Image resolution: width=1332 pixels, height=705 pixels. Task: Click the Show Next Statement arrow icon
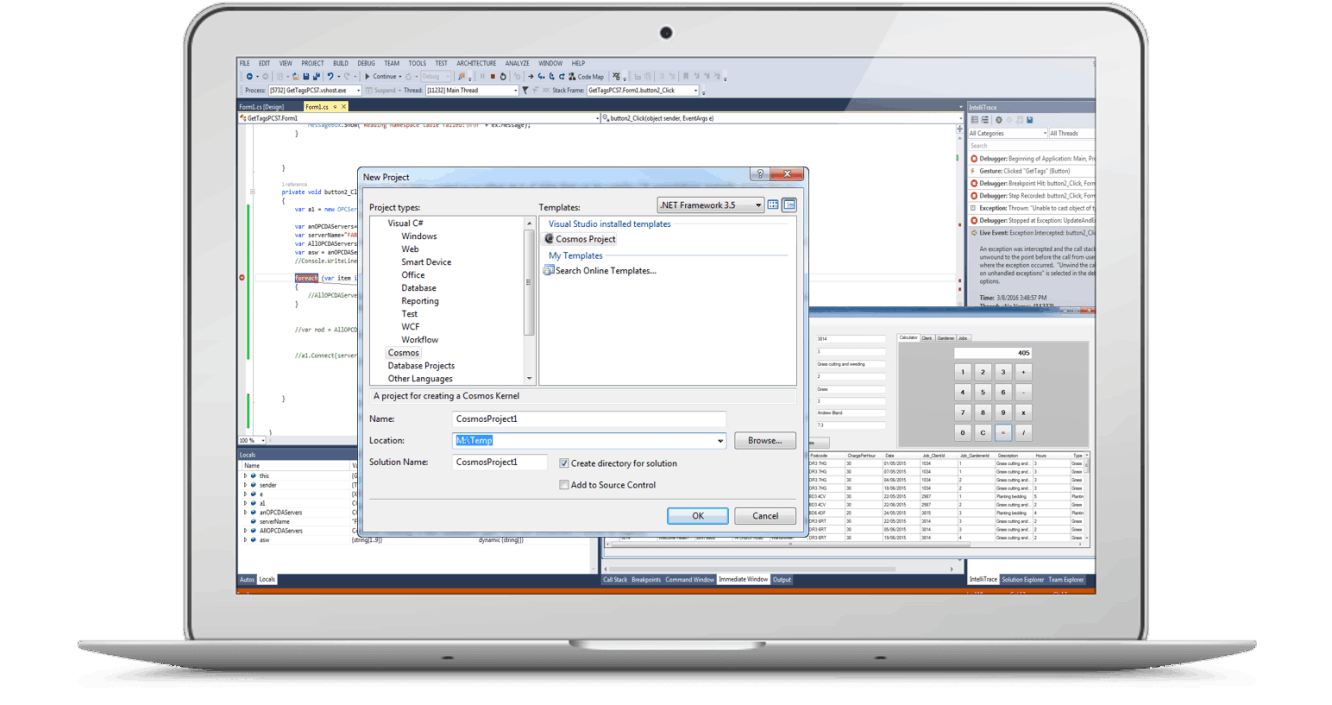pyautogui.click(x=531, y=76)
